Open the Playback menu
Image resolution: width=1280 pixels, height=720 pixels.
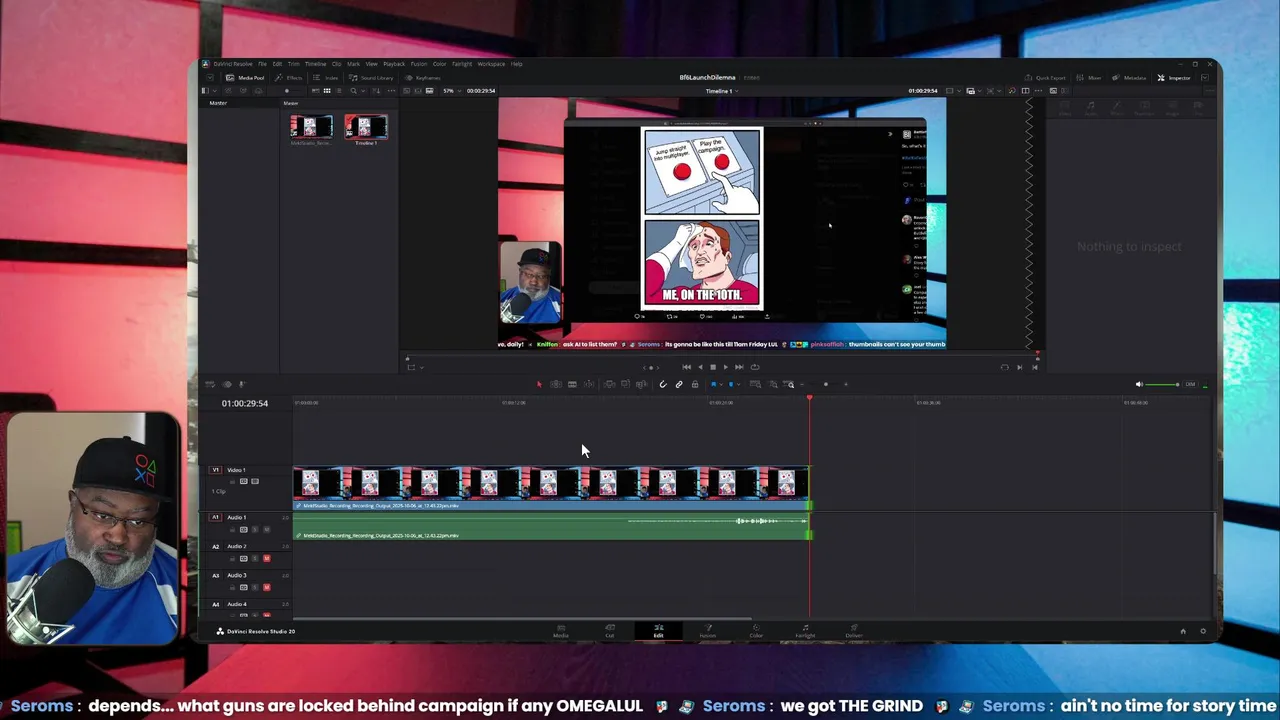coord(394,64)
